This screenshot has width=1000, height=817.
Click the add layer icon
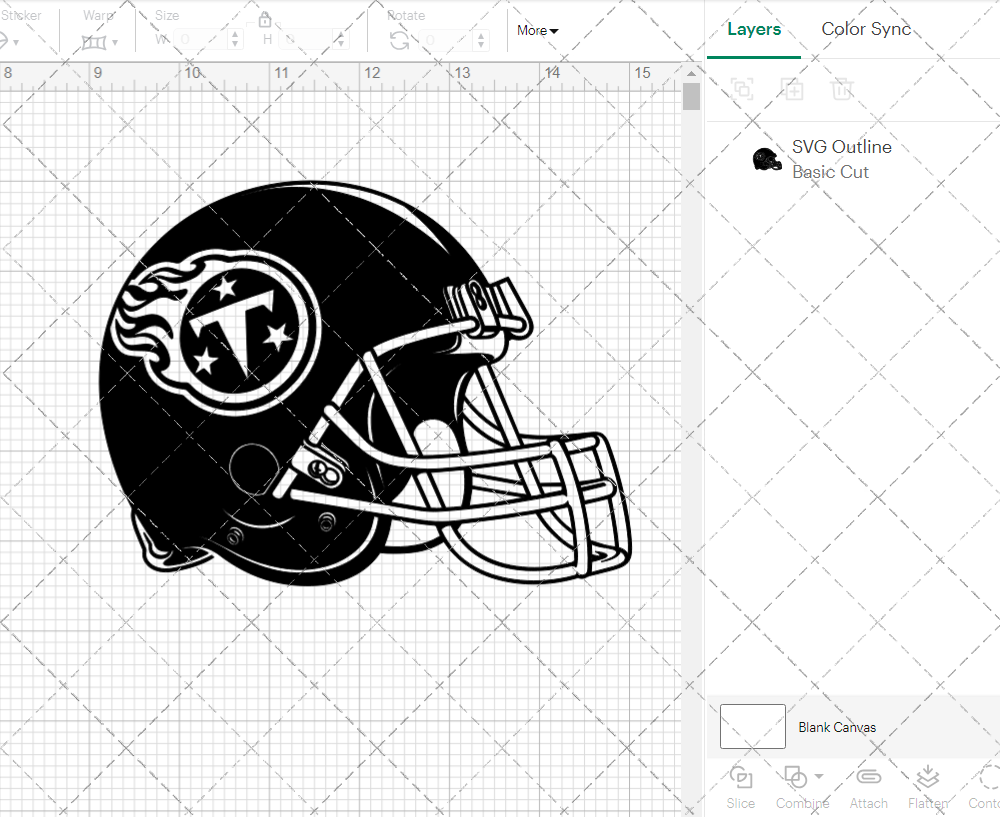(793, 89)
